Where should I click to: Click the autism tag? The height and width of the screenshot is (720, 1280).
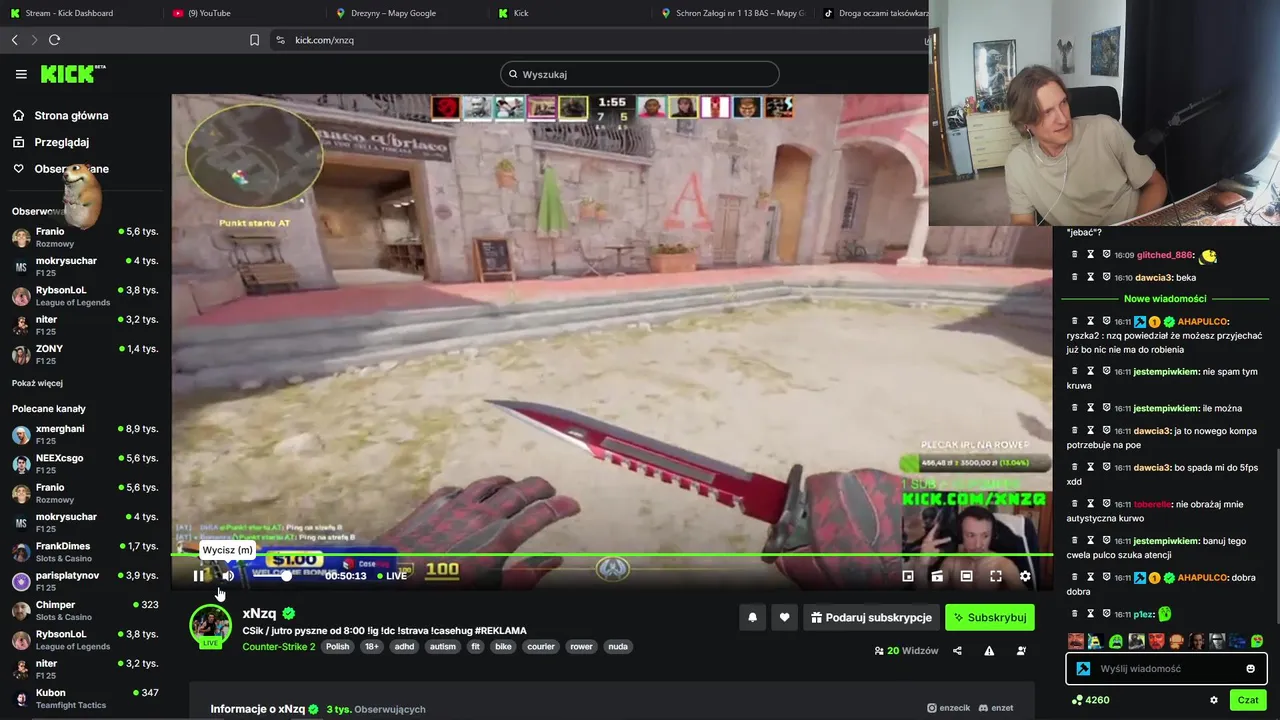pyautogui.click(x=442, y=646)
